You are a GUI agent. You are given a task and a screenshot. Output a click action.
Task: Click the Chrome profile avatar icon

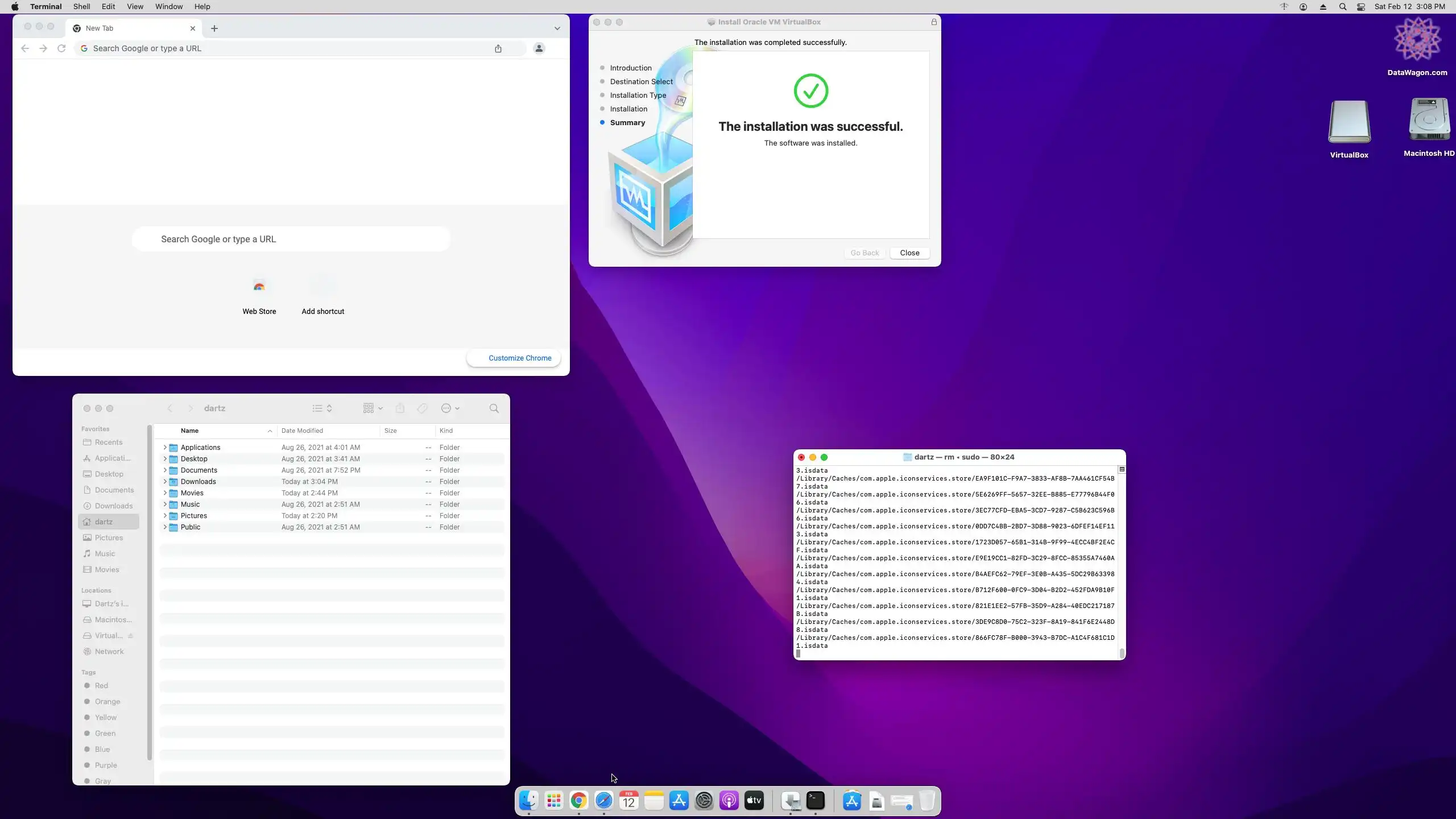539,48
